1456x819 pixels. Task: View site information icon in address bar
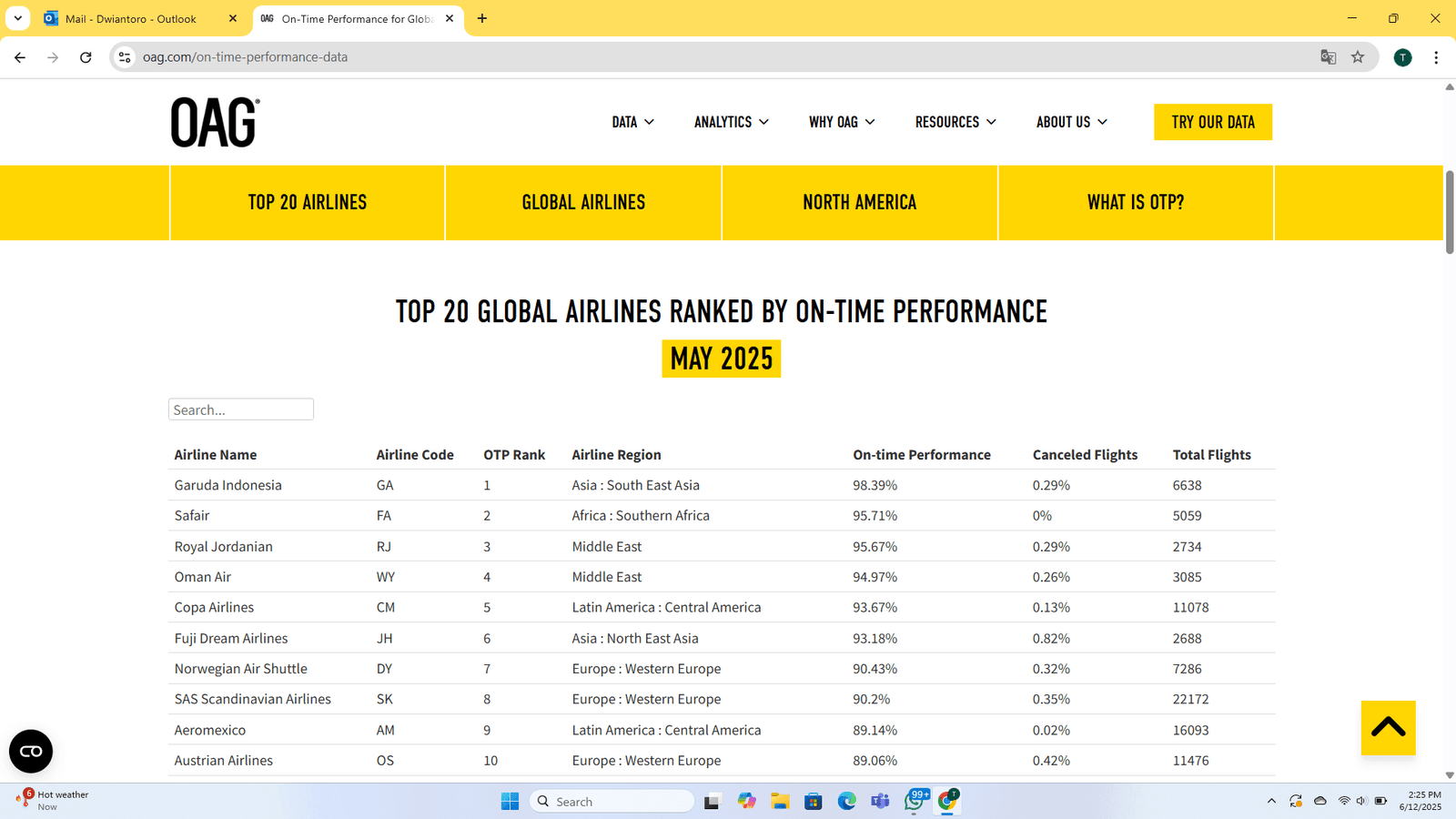click(125, 57)
